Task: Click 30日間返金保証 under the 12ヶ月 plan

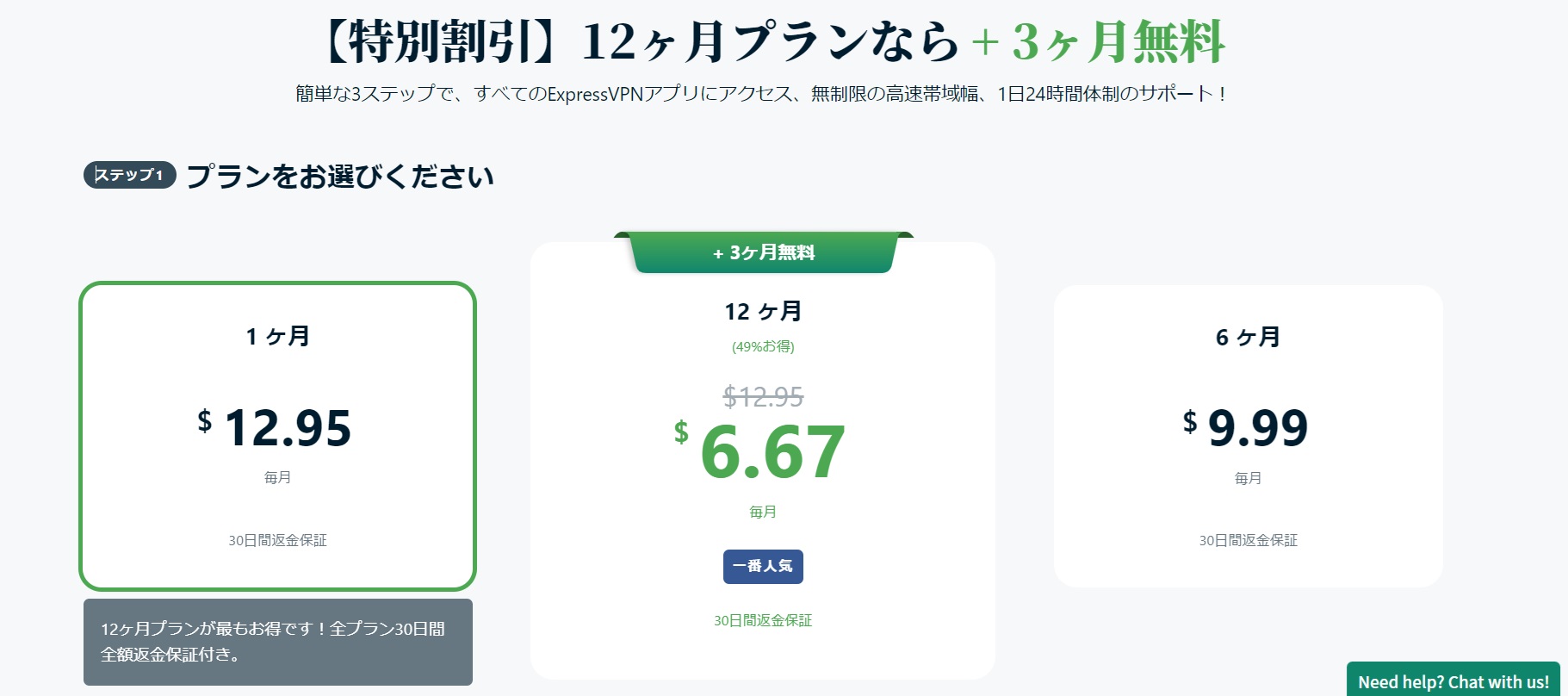Action: click(x=763, y=620)
